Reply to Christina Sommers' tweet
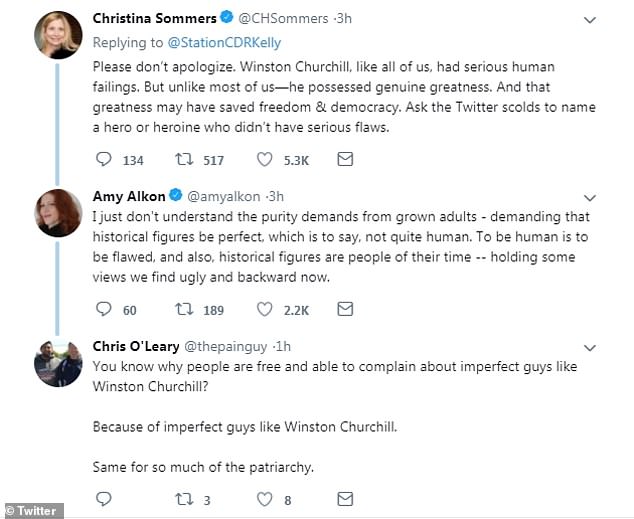 pos(103,159)
